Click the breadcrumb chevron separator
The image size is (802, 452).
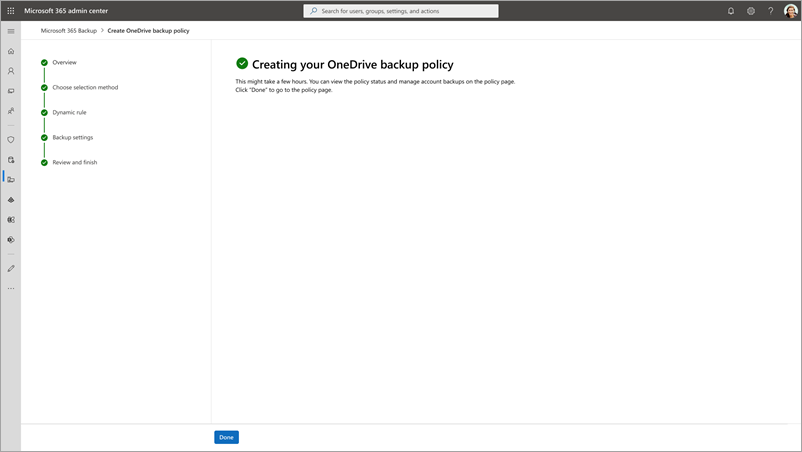coord(102,31)
